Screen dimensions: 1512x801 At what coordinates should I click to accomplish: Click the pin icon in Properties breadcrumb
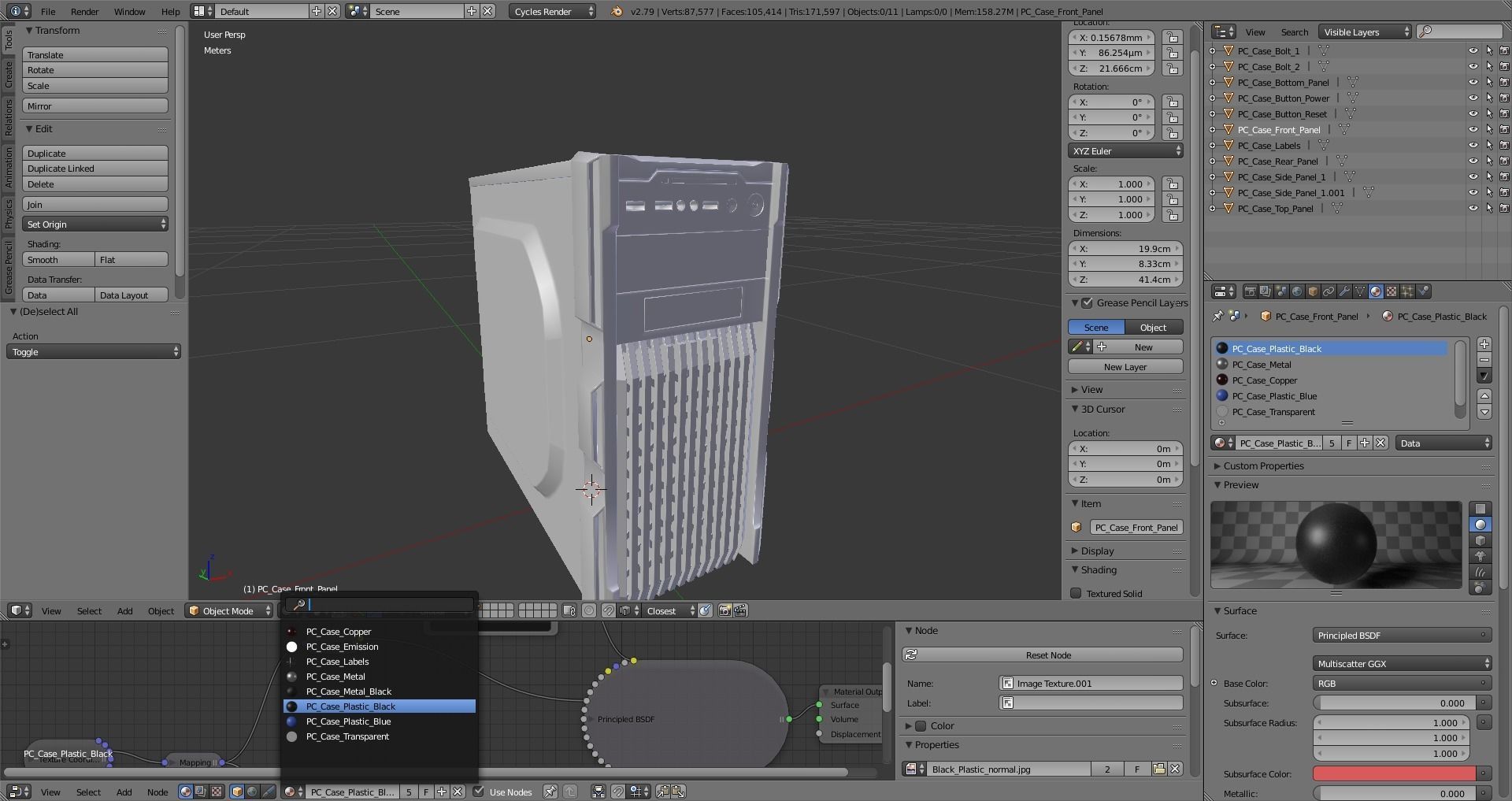pyautogui.click(x=1217, y=316)
